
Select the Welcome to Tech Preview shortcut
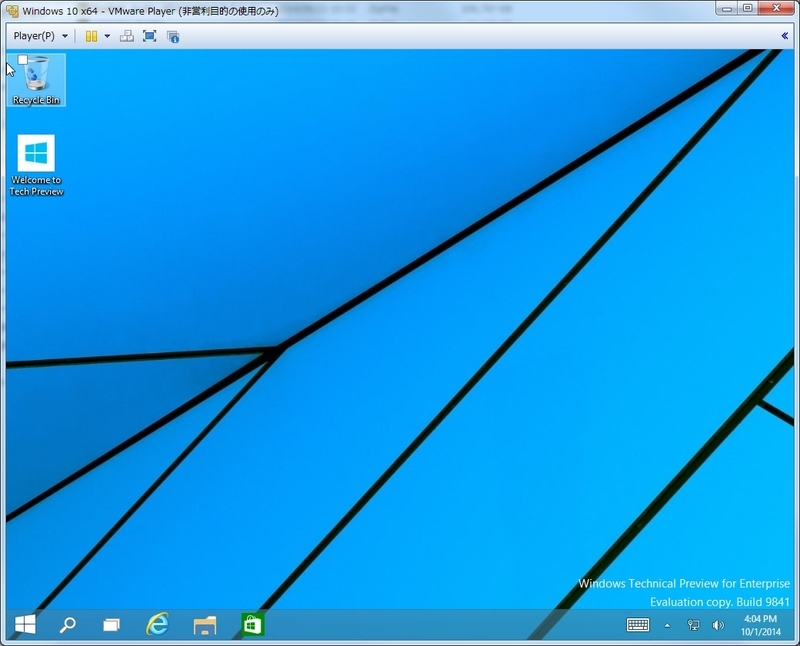[36, 165]
